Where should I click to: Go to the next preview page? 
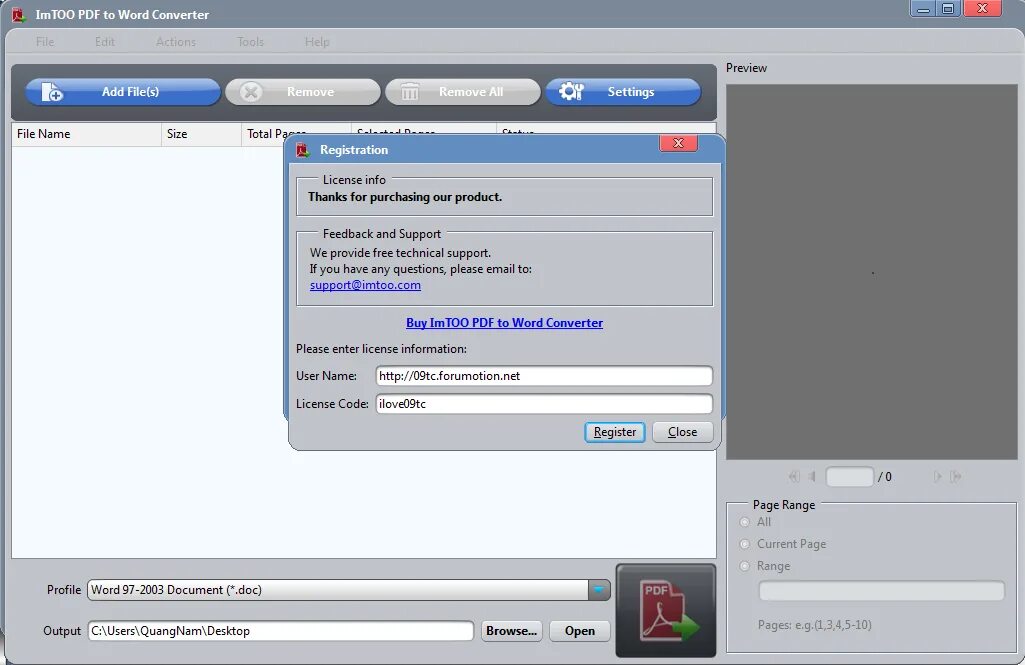(x=937, y=477)
